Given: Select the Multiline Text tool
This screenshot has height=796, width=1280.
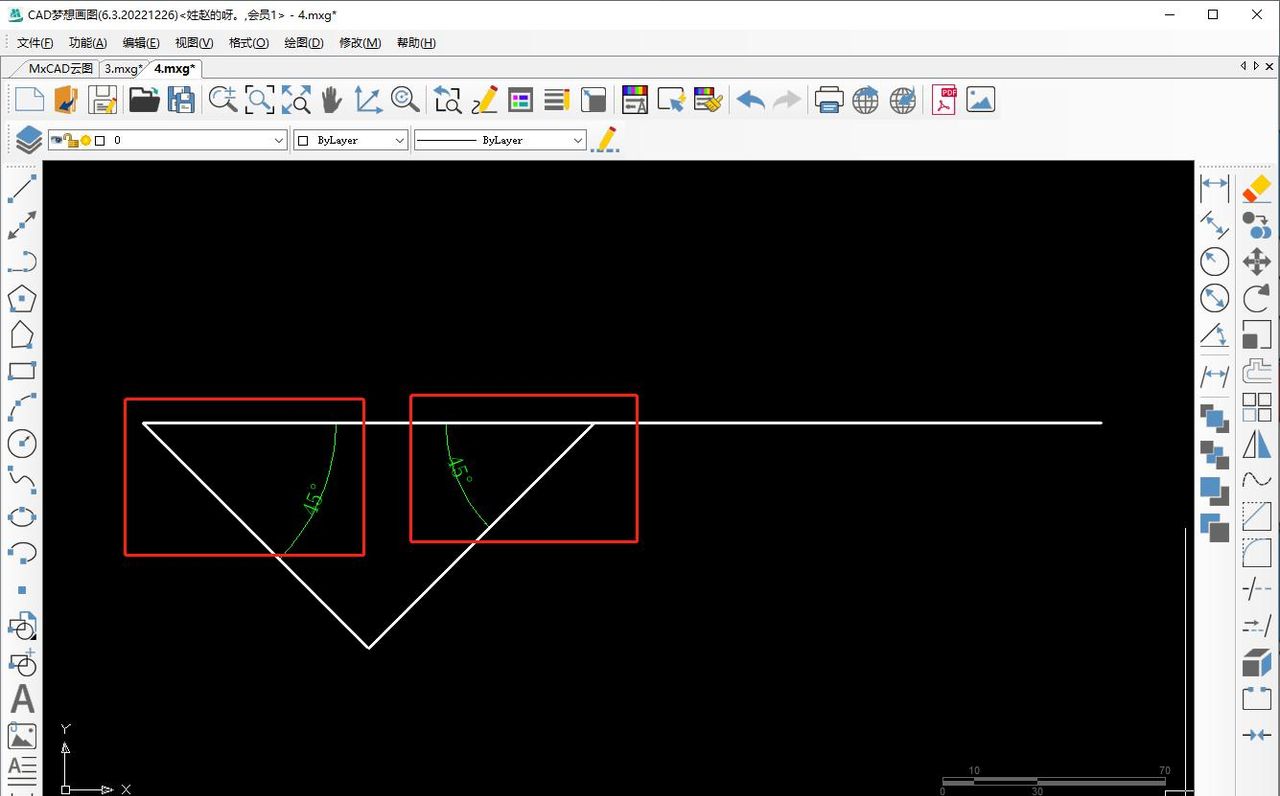Looking at the screenshot, I should (22, 771).
